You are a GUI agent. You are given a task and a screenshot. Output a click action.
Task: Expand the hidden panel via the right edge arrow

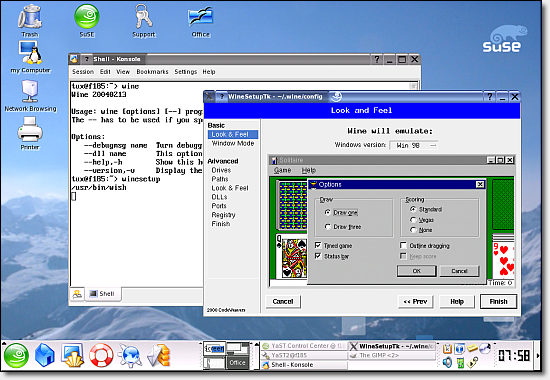click(x=538, y=355)
